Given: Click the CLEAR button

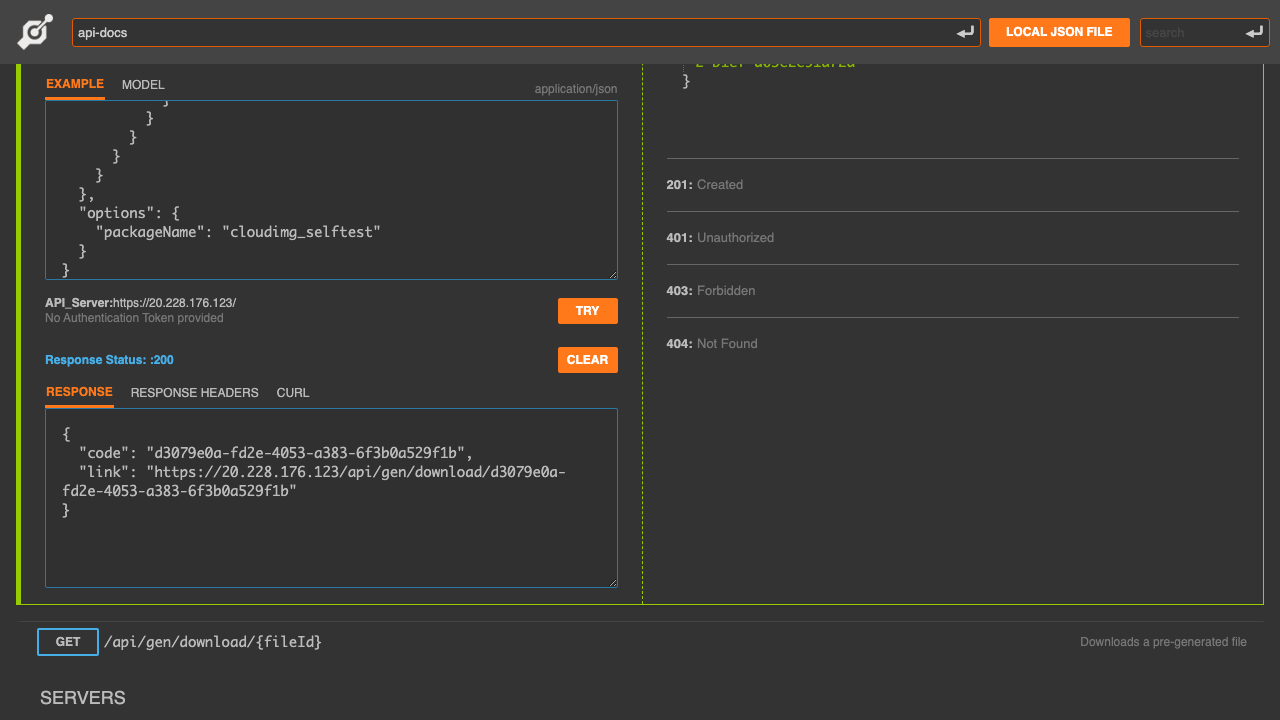Looking at the screenshot, I should (x=588, y=360).
